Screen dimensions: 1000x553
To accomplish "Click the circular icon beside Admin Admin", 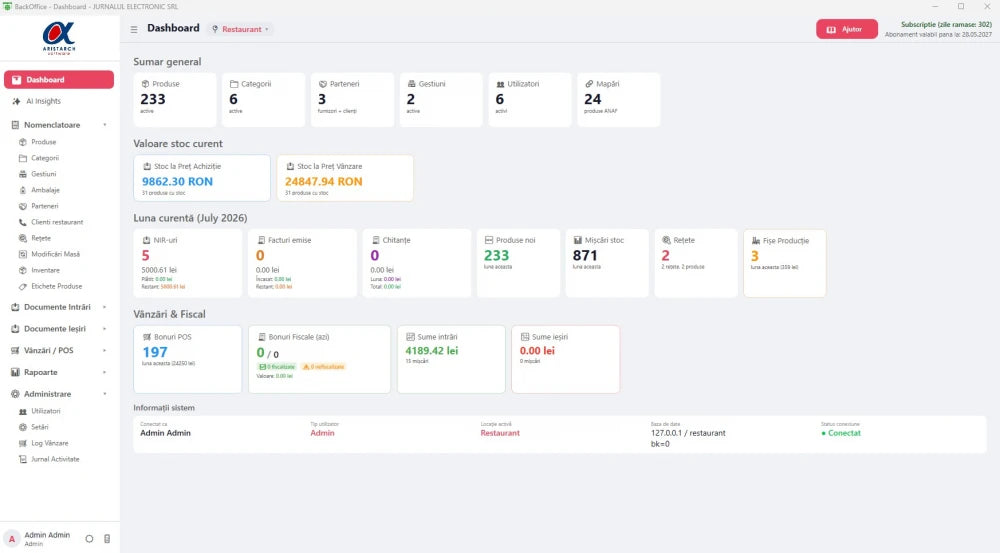I will [89, 539].
